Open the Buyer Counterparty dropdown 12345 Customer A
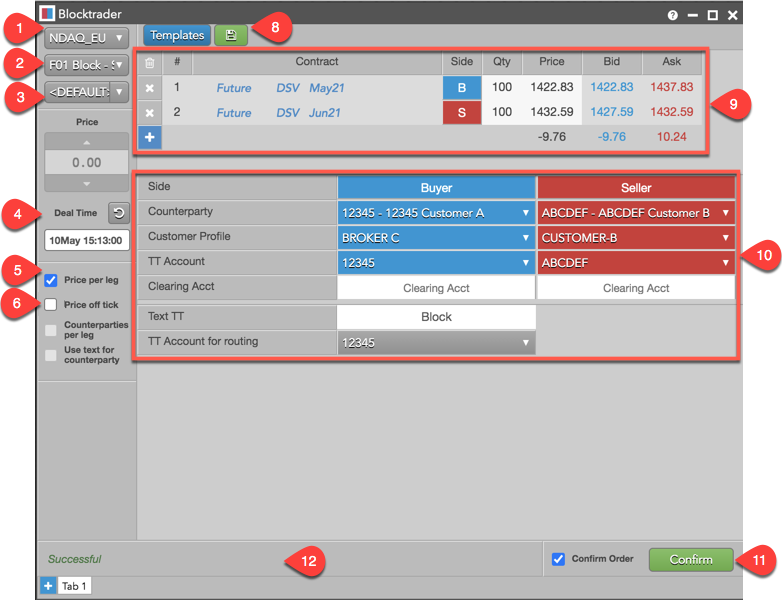The height and width of the screenshot is (600, 782). pyautogui.click(x=436, y=213)
